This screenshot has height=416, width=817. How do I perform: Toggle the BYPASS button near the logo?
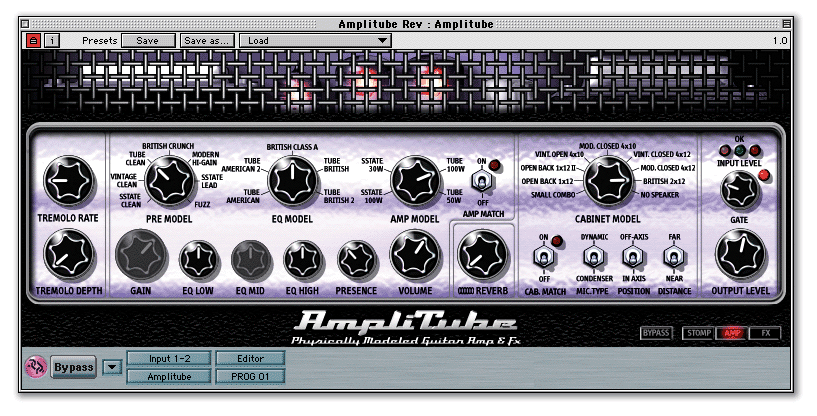click(x=656, y=333)
